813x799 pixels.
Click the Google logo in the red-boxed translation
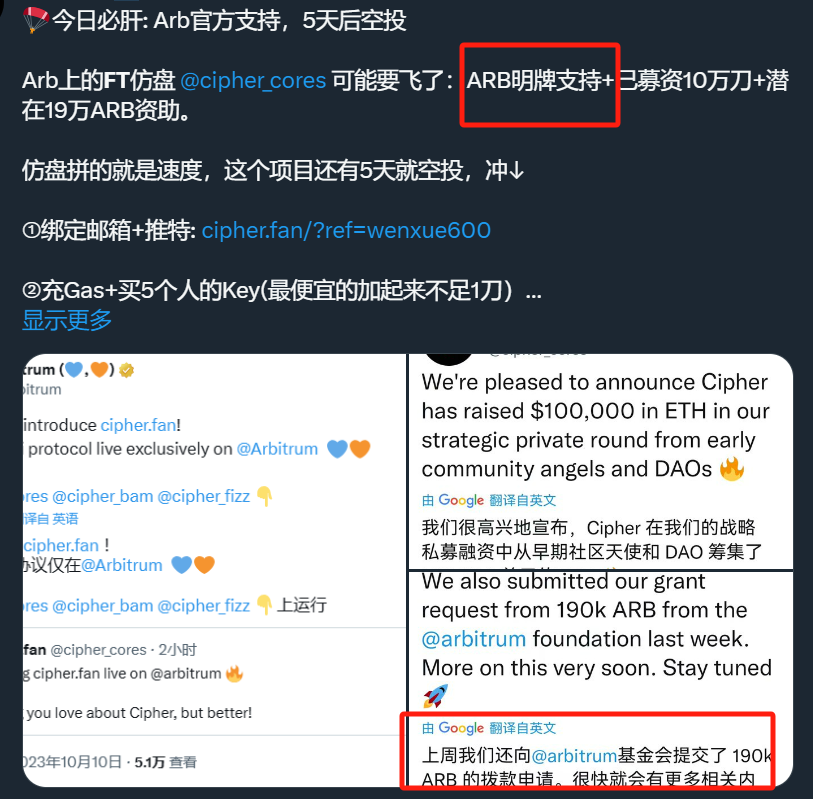[461, 728]
